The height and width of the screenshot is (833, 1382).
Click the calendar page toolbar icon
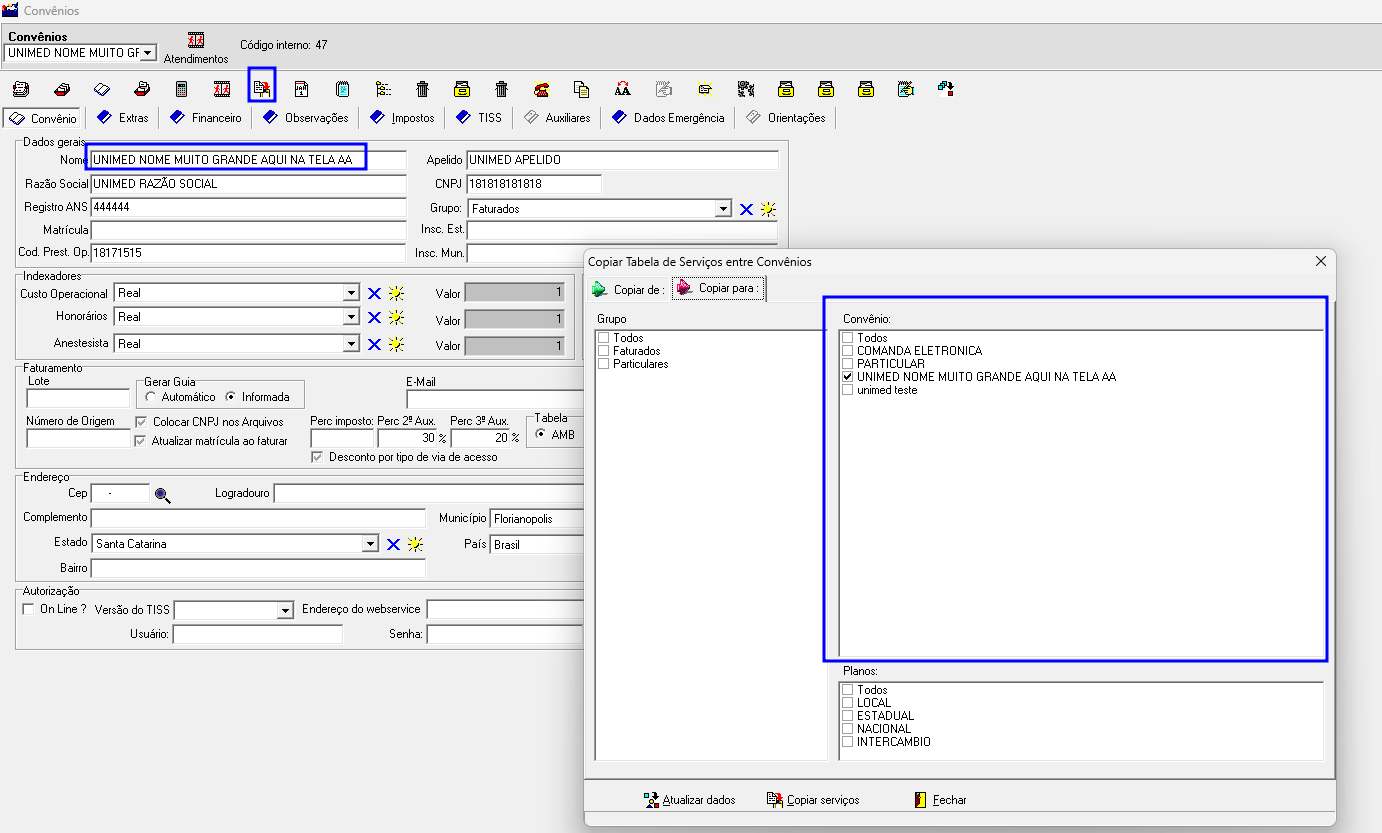[301, 89]
